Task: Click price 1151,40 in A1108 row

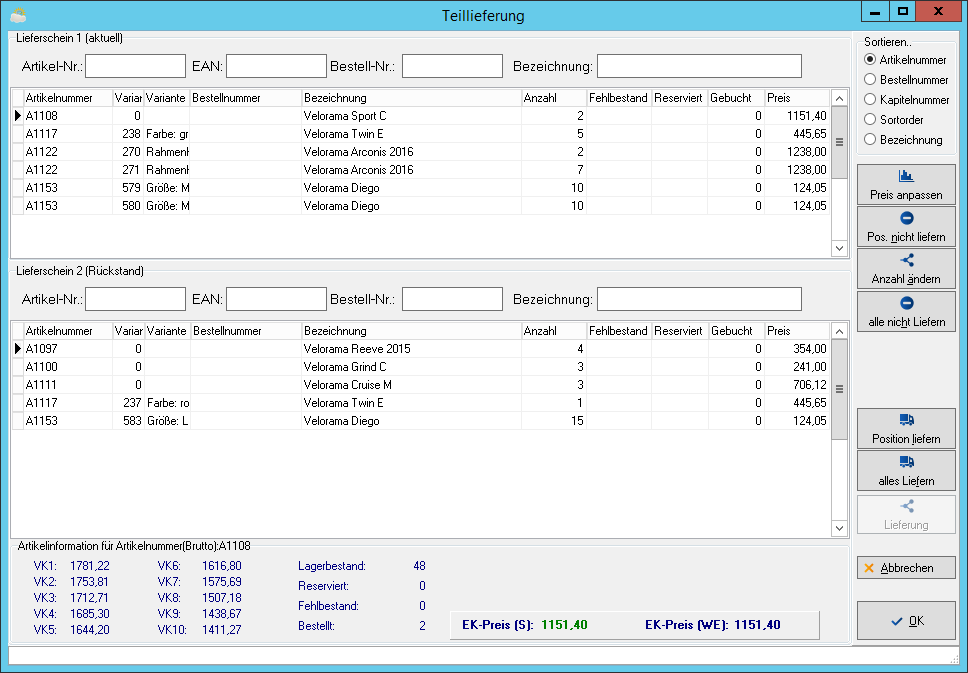Action: [806, 115]
